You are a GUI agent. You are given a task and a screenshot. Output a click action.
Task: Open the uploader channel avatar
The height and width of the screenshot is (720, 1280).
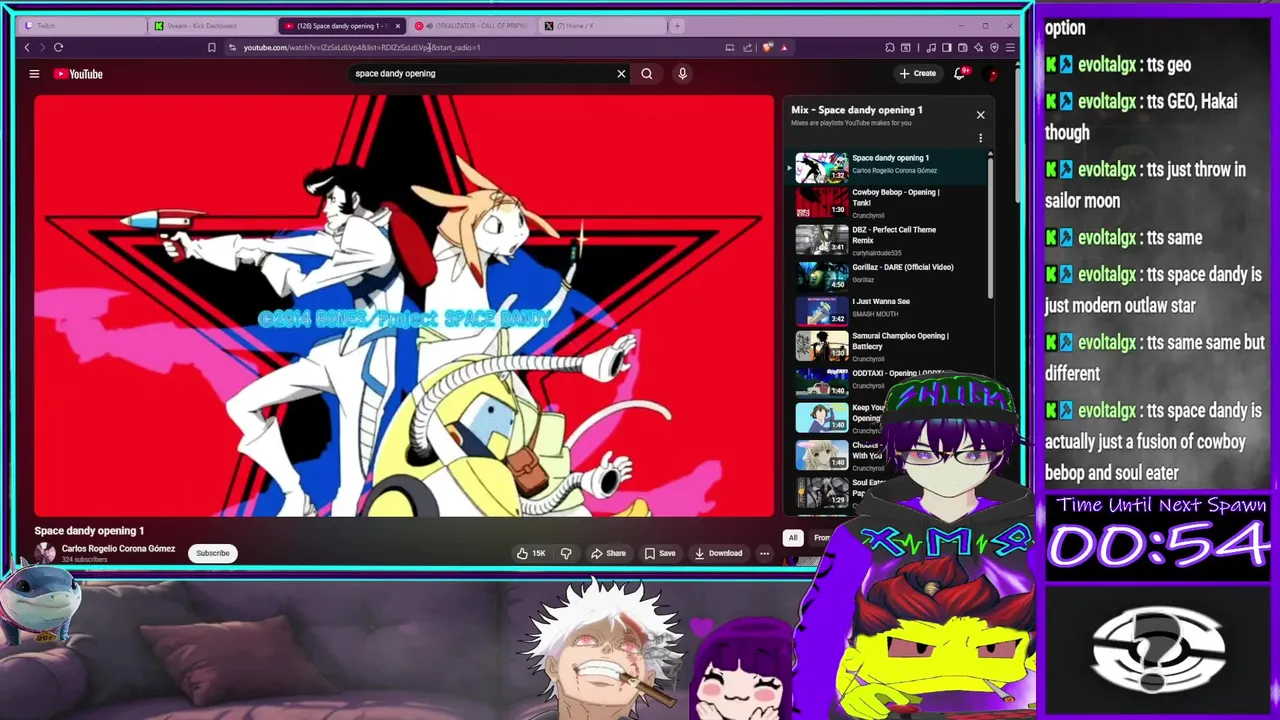tap(45, 553)
